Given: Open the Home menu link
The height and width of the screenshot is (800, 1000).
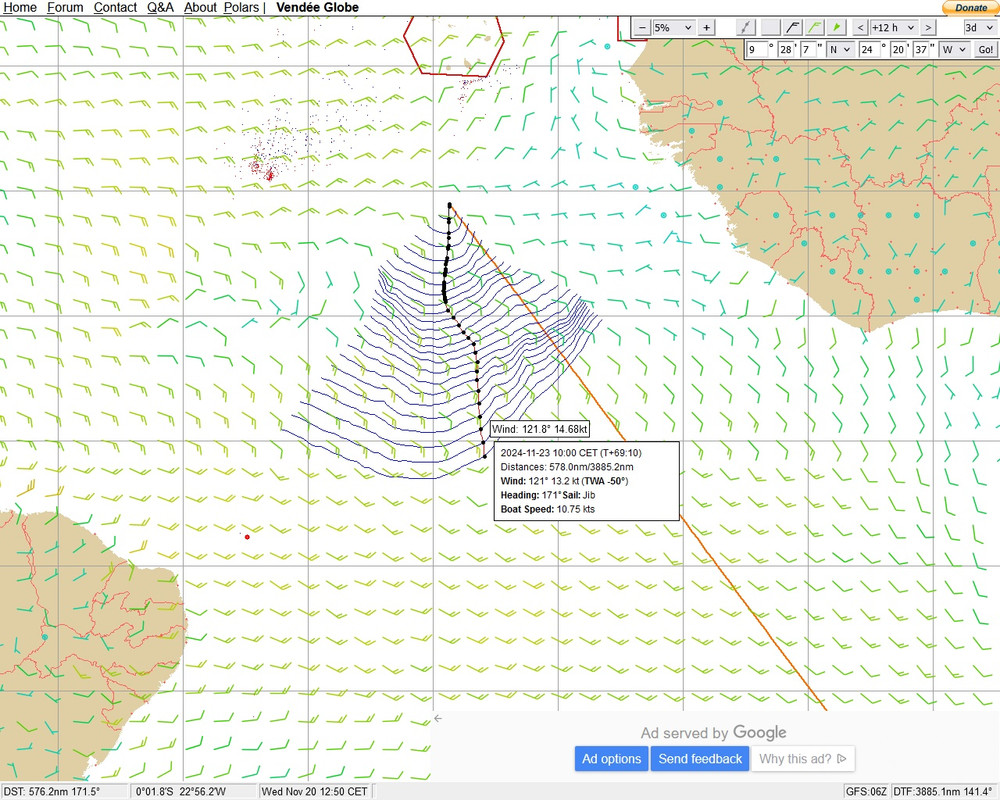Looking at the screenshot, I should 20,8.
